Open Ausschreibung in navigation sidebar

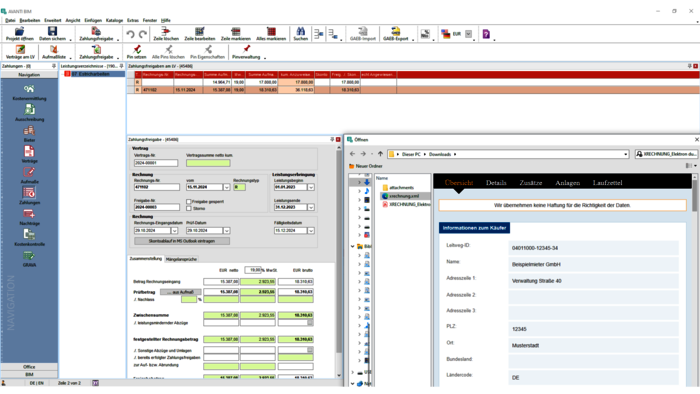[x=29, y=113]
